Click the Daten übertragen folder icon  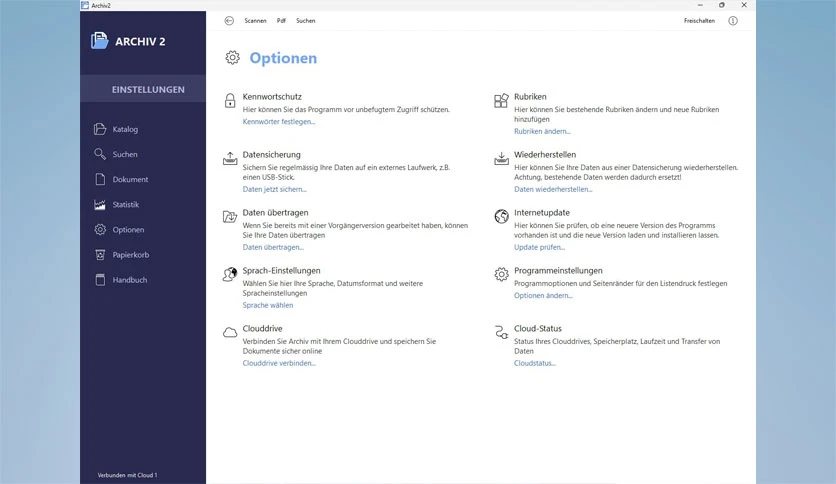click(230, 216)
